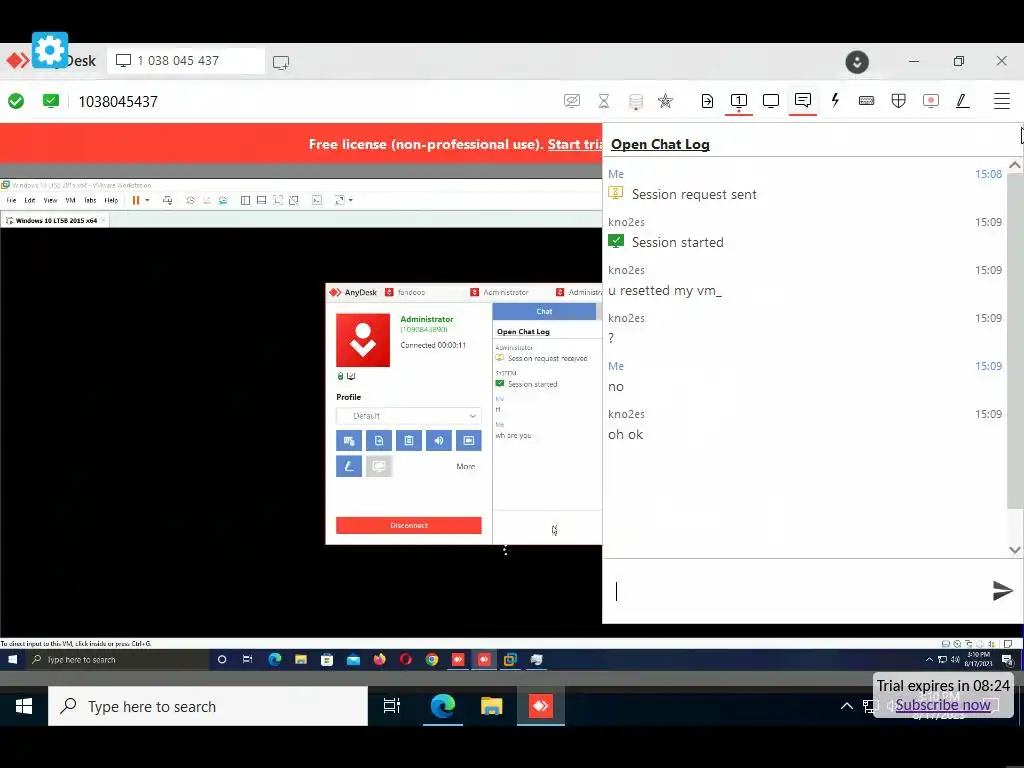Click VMware send Ctrl+Alt+Del icon
This screenshot has height=768, width=1024.
168,200
